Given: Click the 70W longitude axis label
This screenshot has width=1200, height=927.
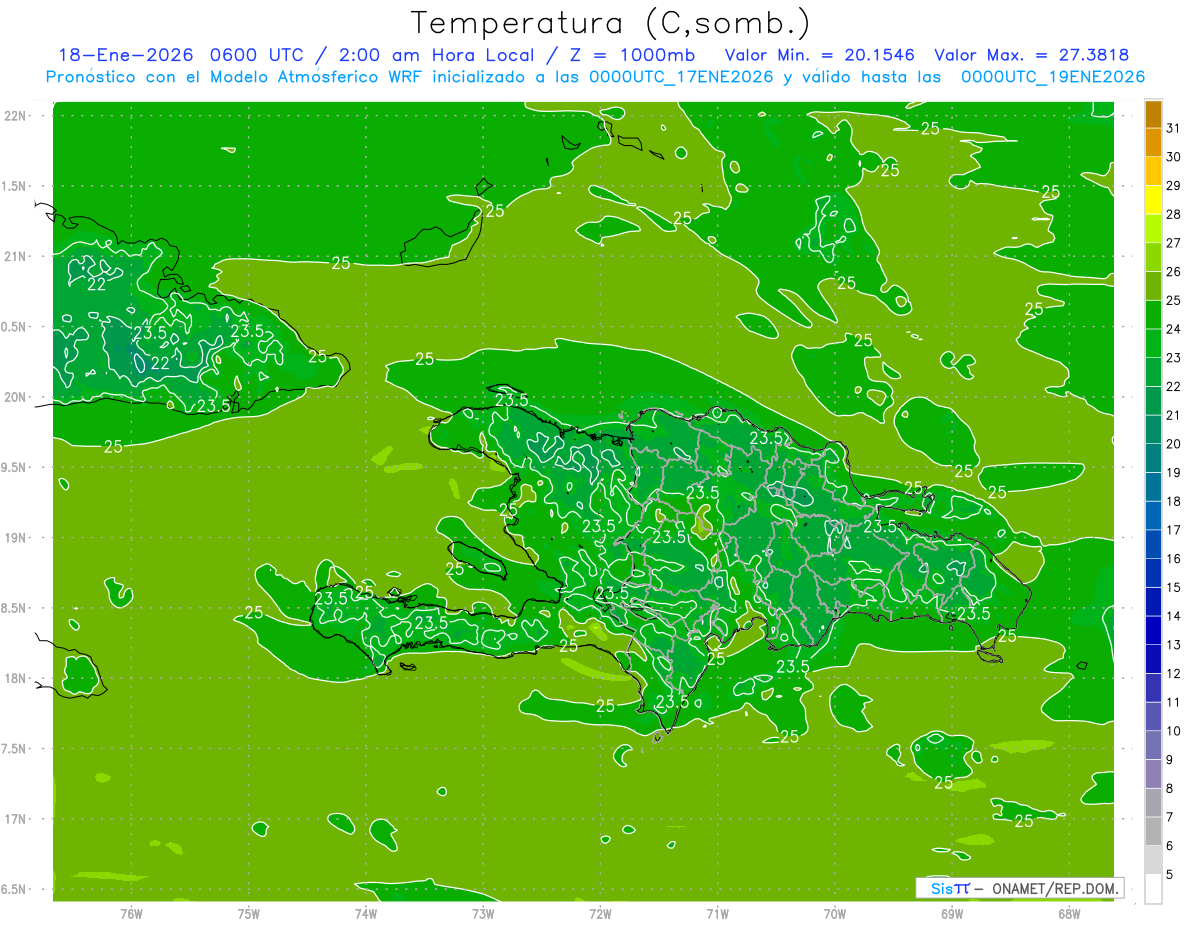Looking at the screenshot, I should tap(835, 914).
